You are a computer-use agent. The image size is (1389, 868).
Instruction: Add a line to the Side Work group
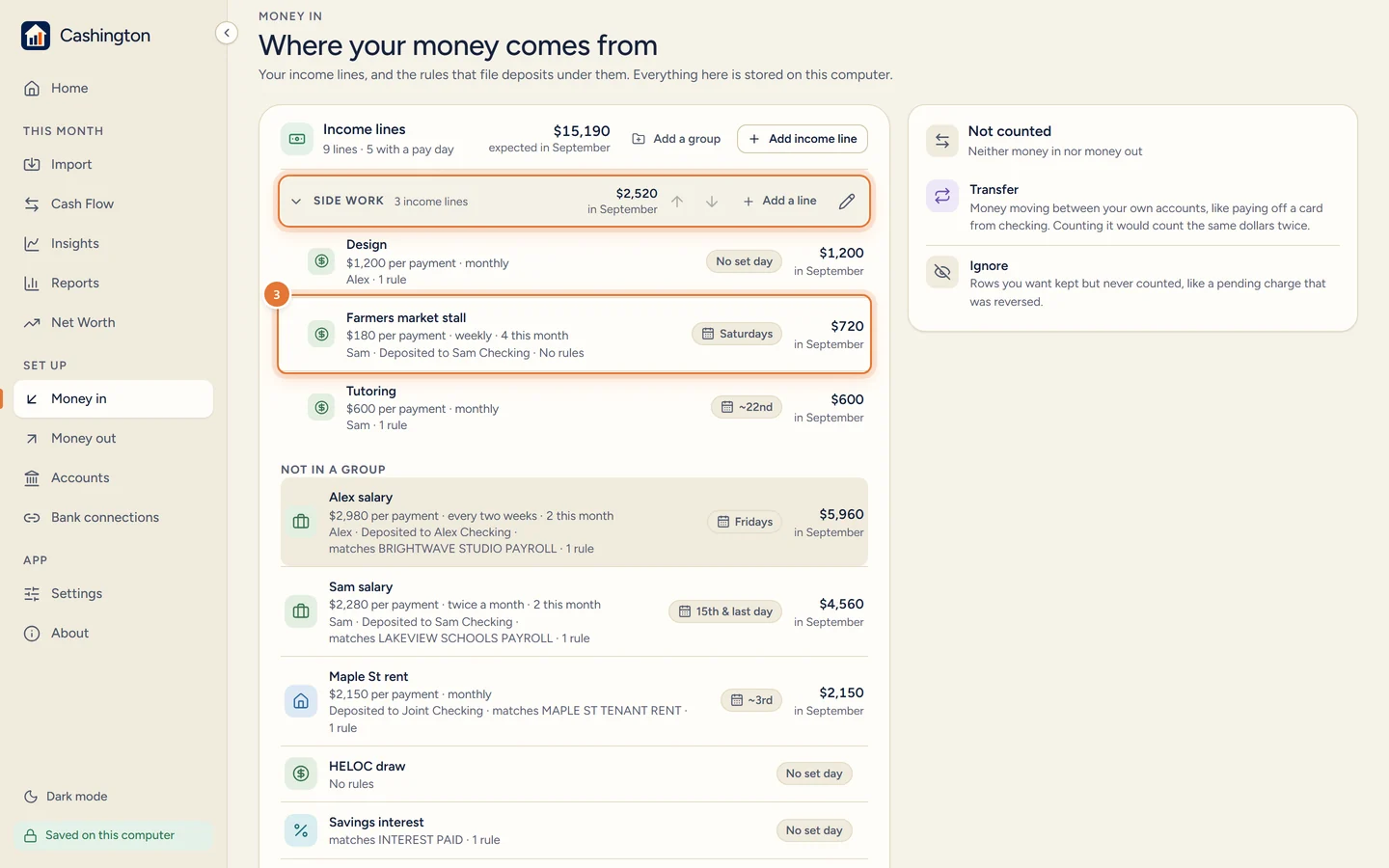click(x=779, y=201)
